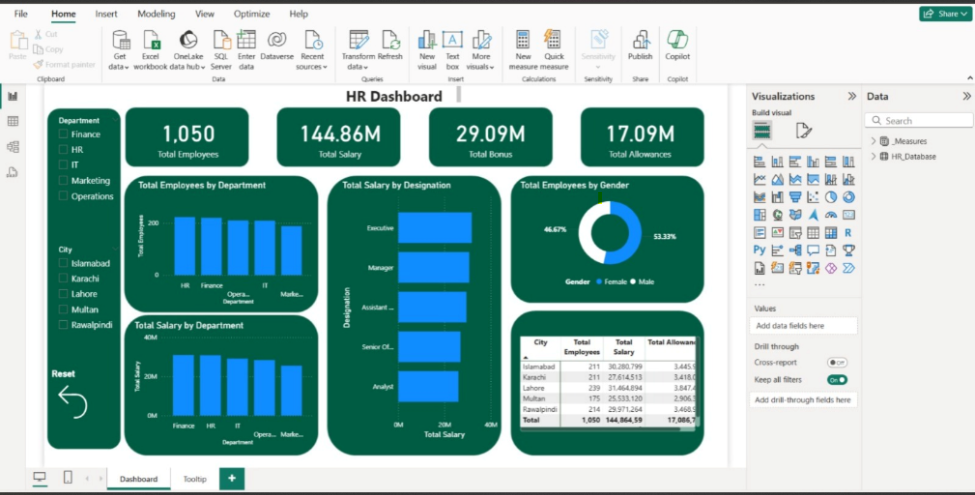The height and width of the screenshot is (495, 975).
Task: Select the R script visual icon
Action: point(849,233)
